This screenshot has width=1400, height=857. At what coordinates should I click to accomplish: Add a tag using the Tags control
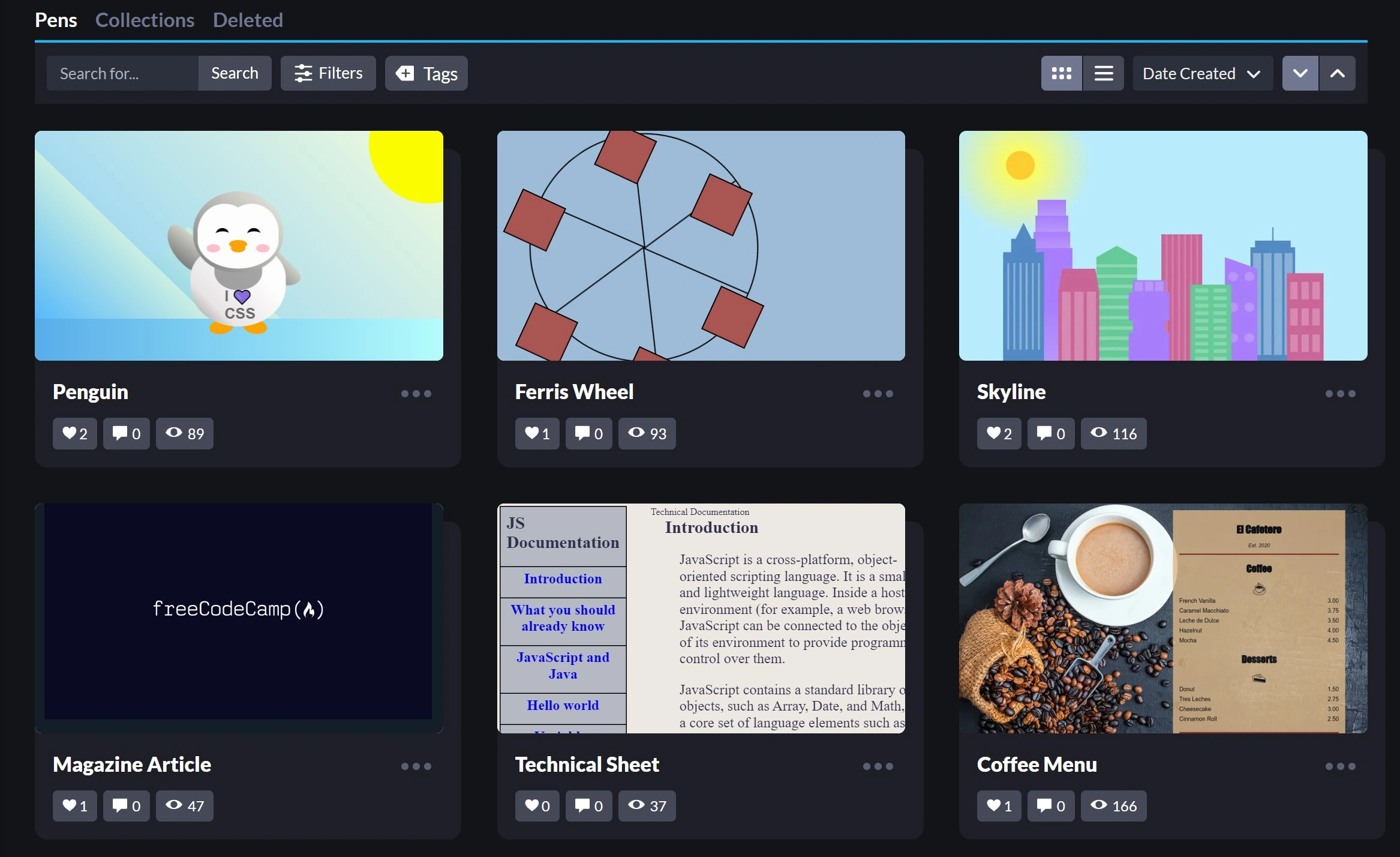pos(426,73)
